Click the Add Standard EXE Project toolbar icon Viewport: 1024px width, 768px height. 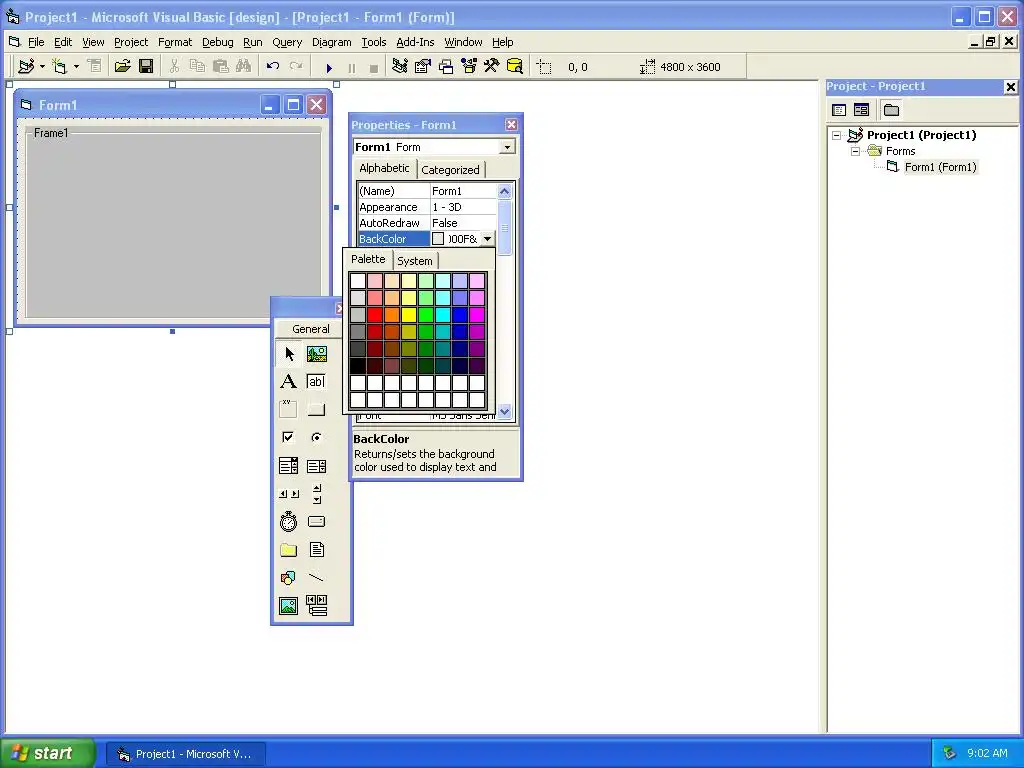[x=26, y=67]
